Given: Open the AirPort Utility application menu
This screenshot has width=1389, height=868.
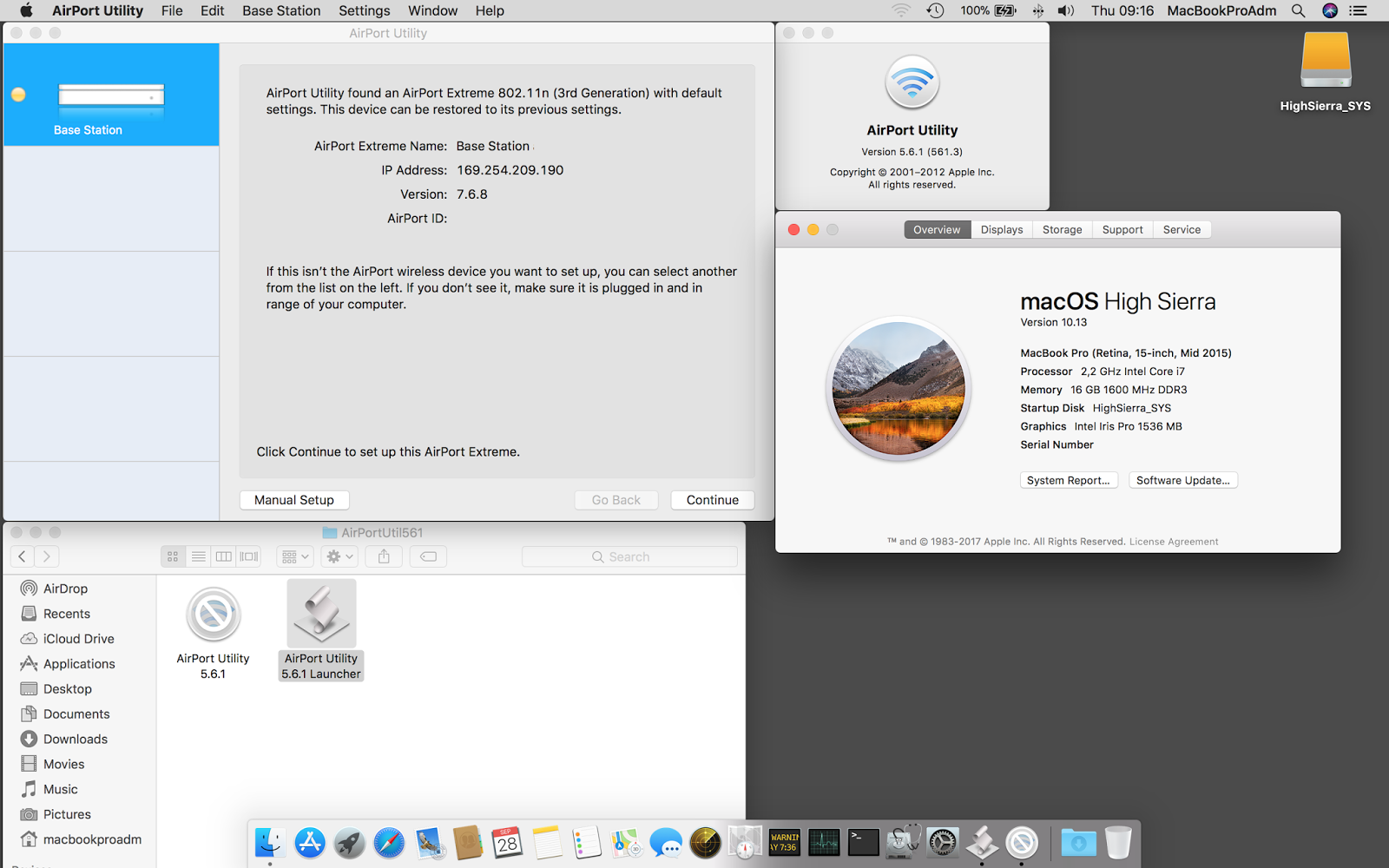Looking at the screenshot, I should click(x=97, y=10).
